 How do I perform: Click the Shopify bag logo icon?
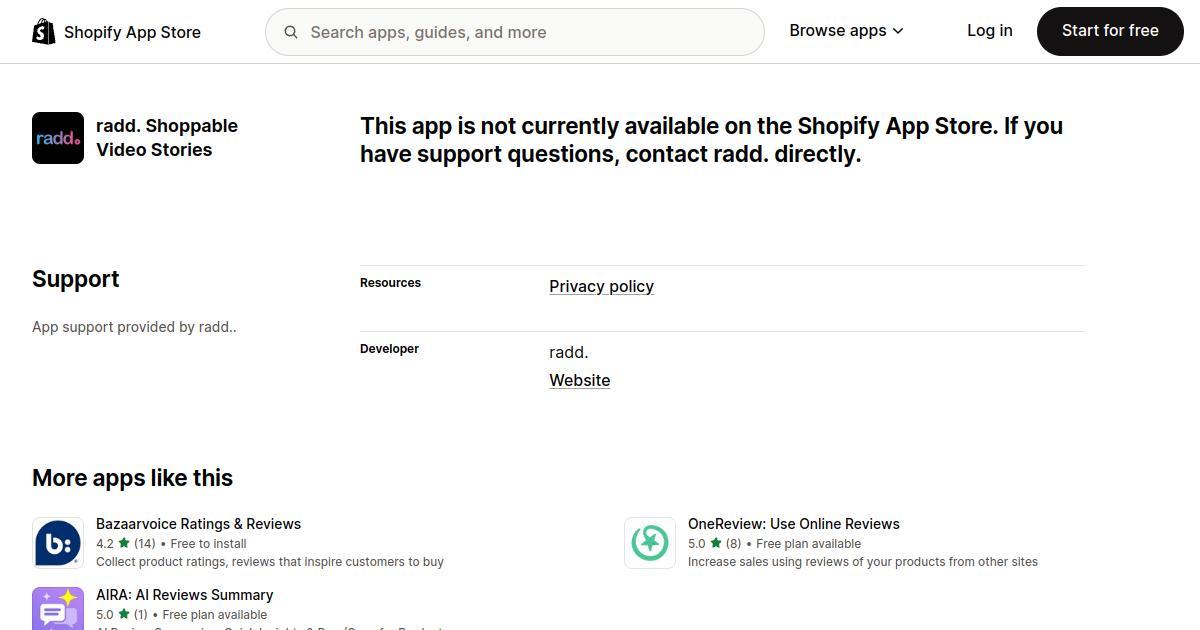pyautogui.click(x=44, y=32)
